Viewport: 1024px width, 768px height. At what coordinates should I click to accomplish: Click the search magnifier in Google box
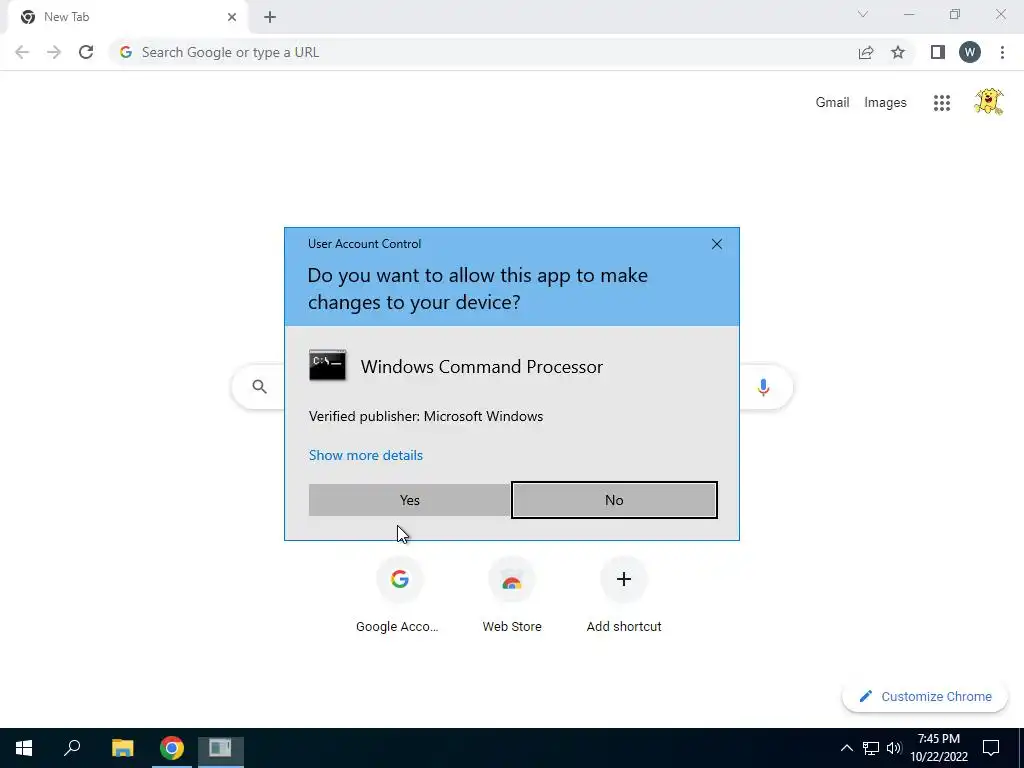pos(259,387)
